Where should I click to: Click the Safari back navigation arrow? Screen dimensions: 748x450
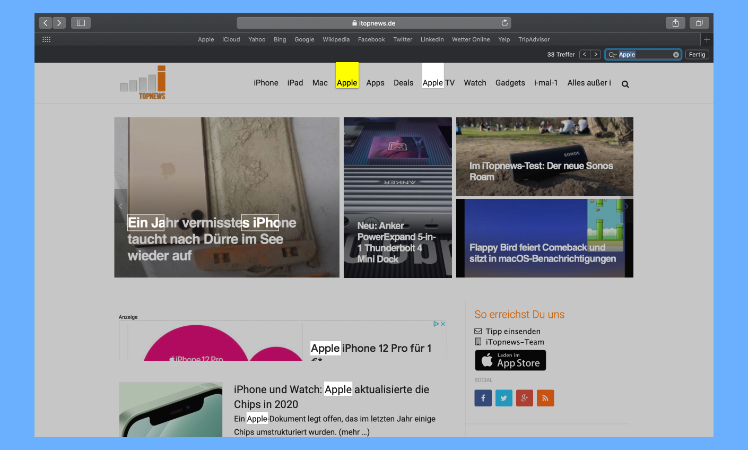(45, 23)
